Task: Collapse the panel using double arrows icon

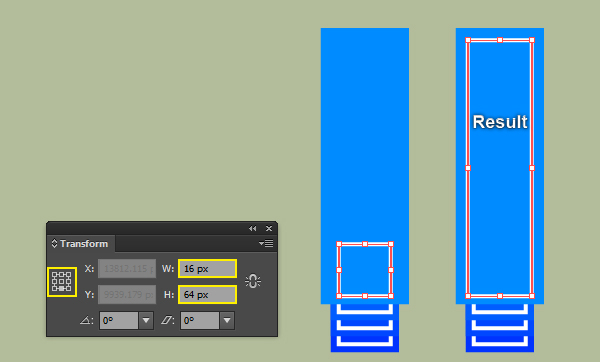Action: [253, 228]
